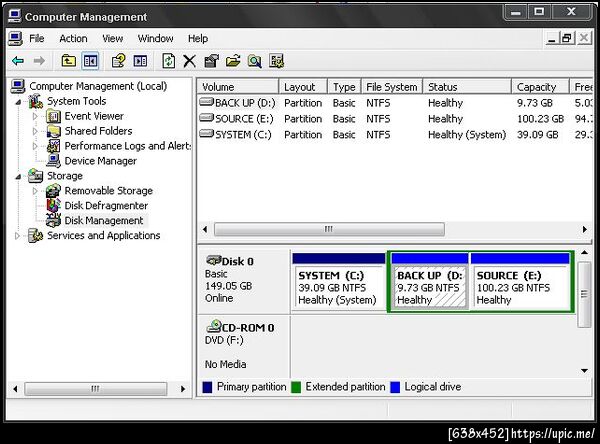Click the open folder toolbar icon
Image resolution: width=600 pixels, height=444 pixels.
click(x=233, y=61)
